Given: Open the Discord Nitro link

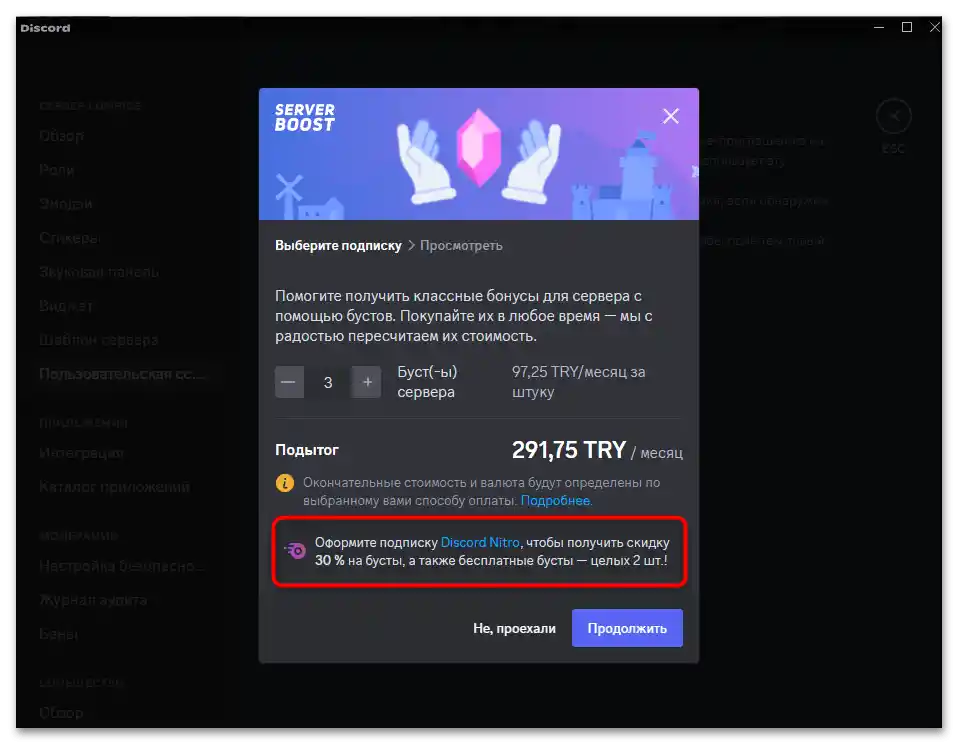Looking at the screenshot, I should point(480,542).
